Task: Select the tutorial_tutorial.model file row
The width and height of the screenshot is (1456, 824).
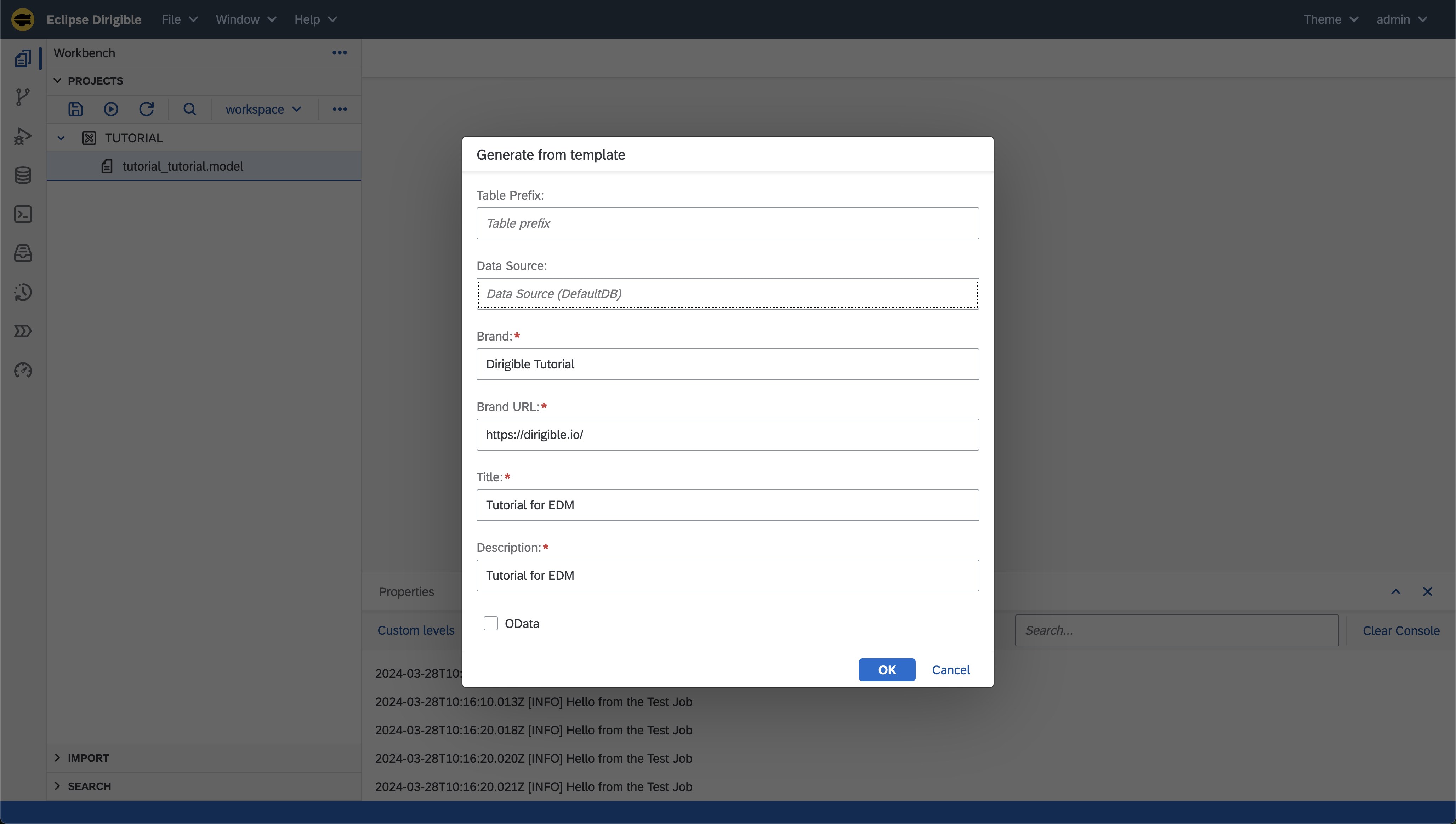Action: click(x=204, y=166)
